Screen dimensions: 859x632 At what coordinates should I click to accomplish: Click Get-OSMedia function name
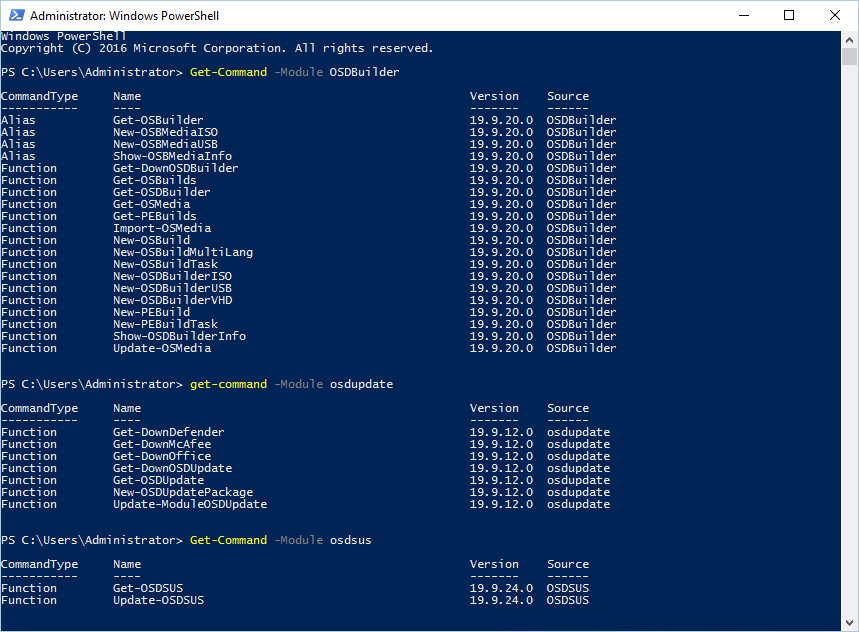(151, 204)
